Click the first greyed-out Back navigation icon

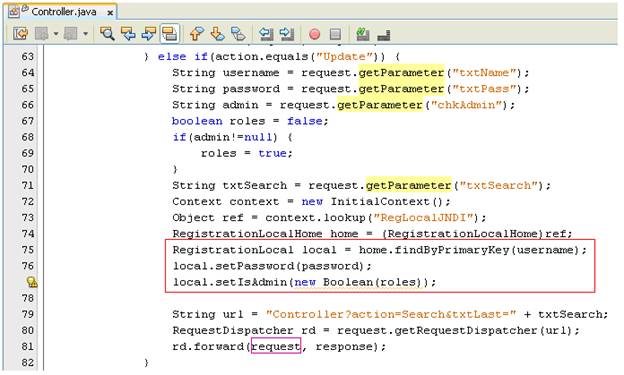[41, 34]
